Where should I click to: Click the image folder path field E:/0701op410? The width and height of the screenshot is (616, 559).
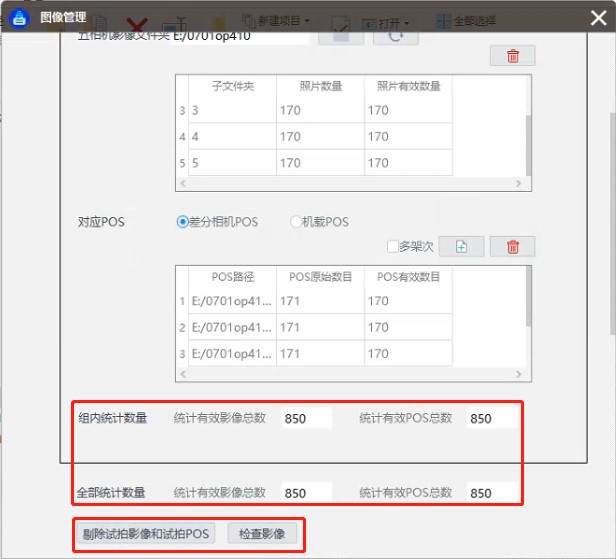click(x=240, y=37)
